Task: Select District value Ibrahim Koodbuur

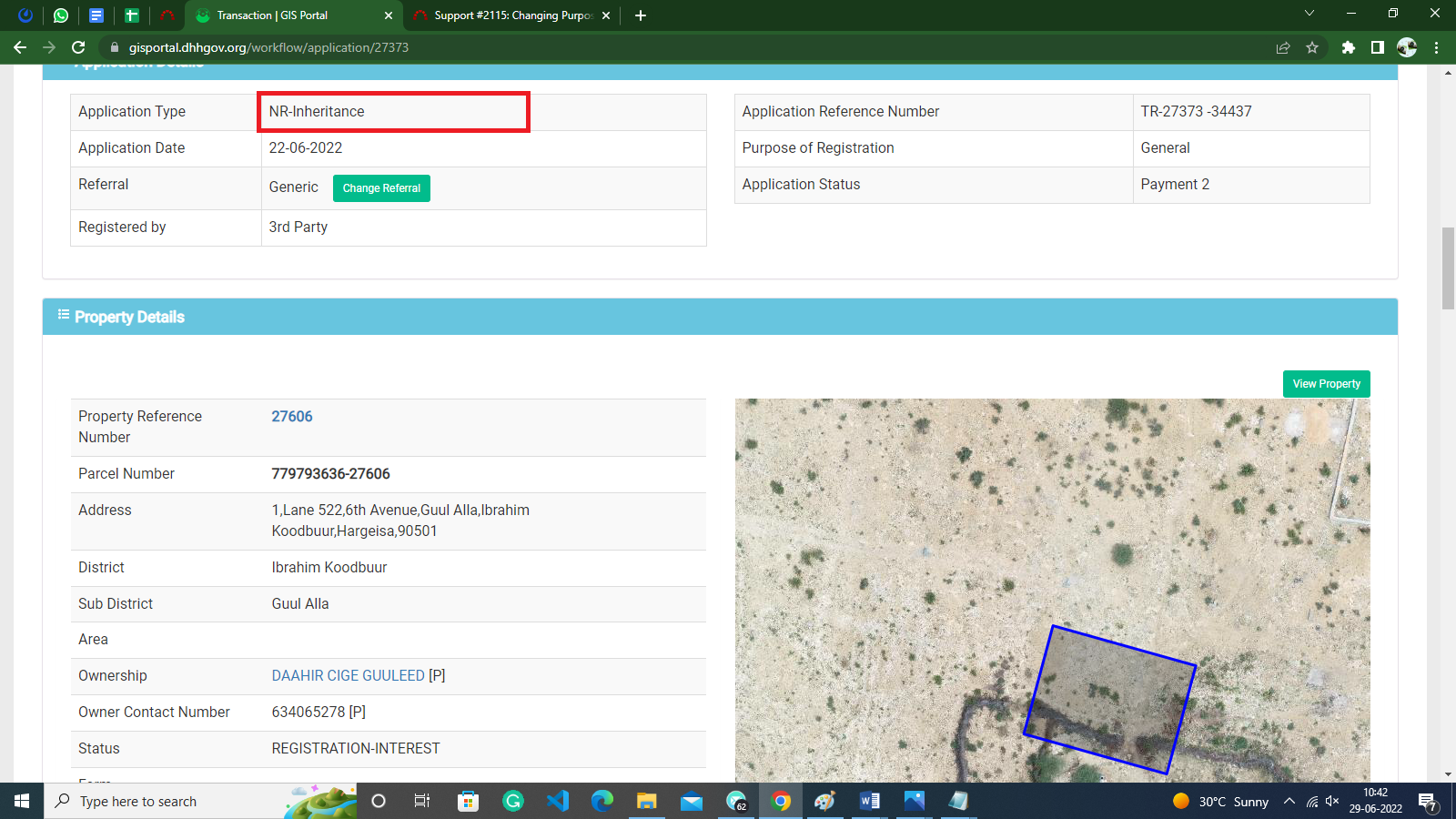Action: (x=329, y=568)
